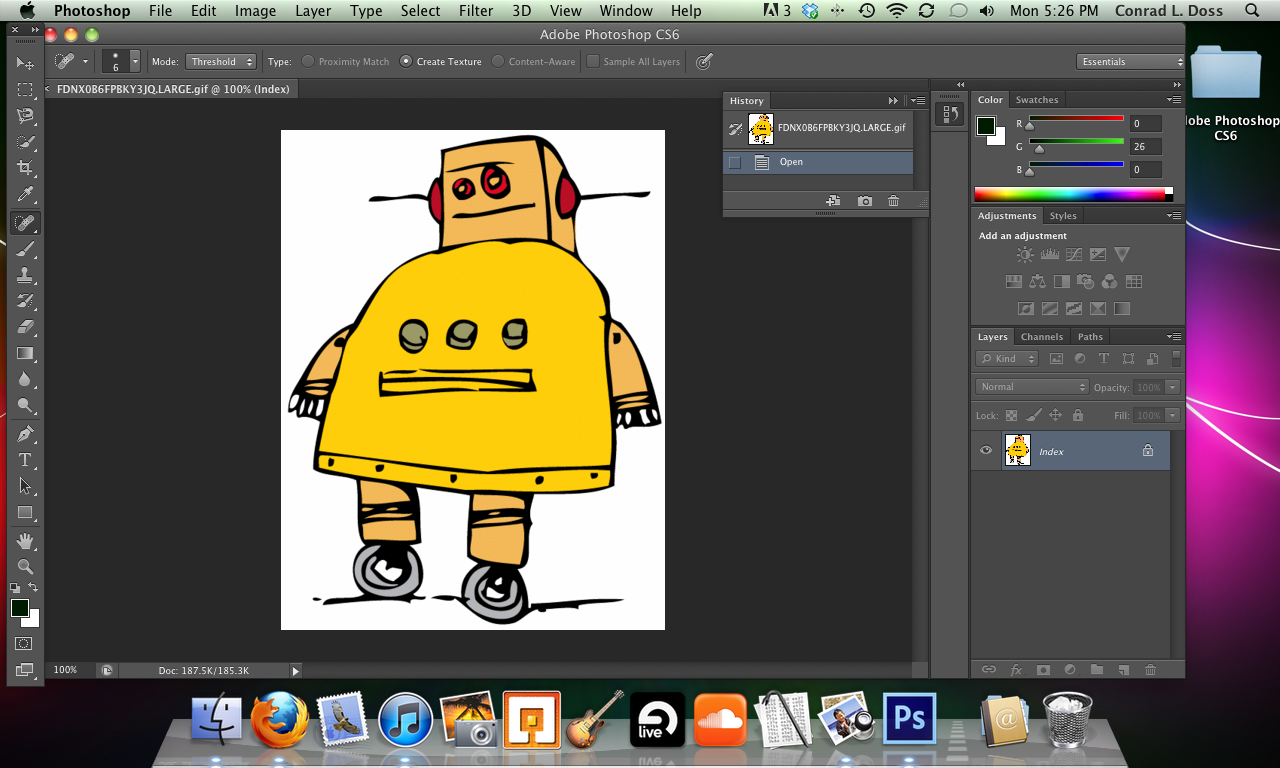Switch to the Swatches tab
Viewport: 1280px width, 768px height.
click(1037, 100)
